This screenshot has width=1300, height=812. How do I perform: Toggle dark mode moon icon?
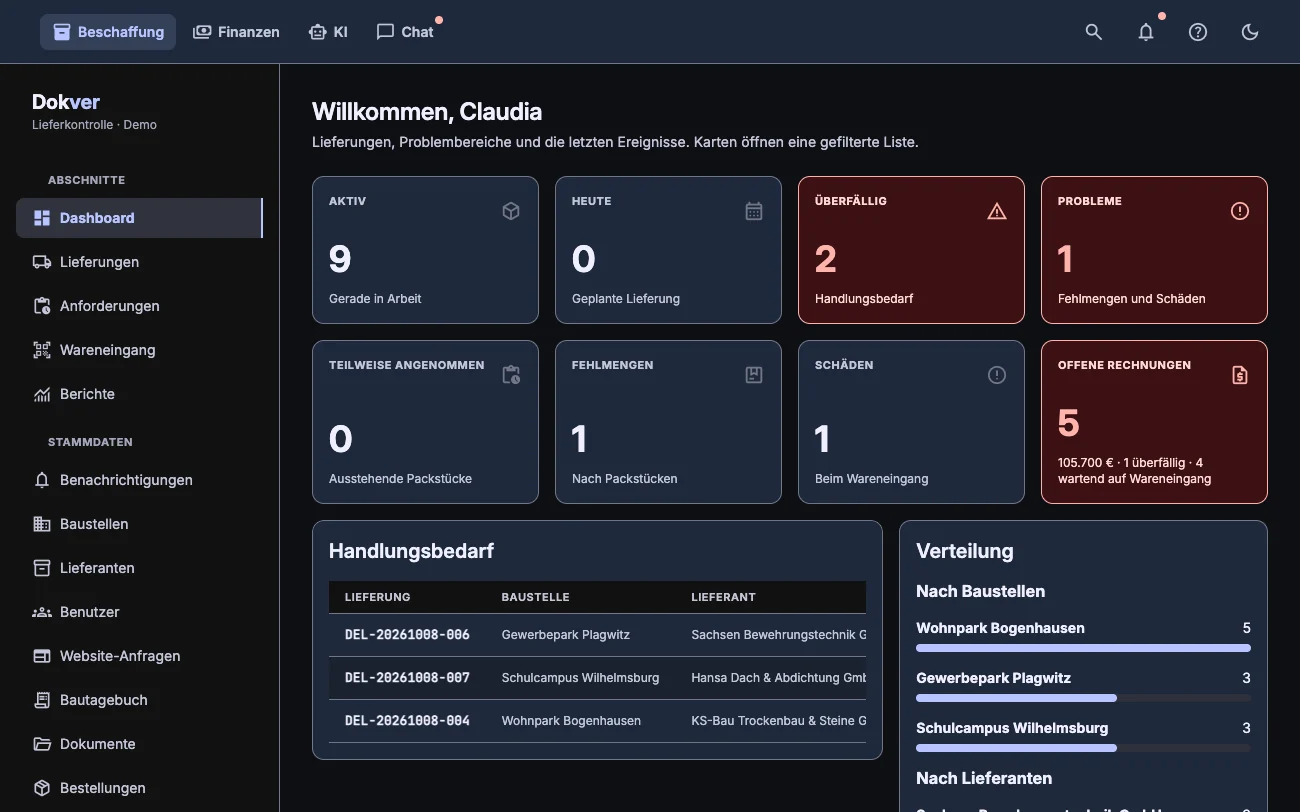pos(1250,32)
